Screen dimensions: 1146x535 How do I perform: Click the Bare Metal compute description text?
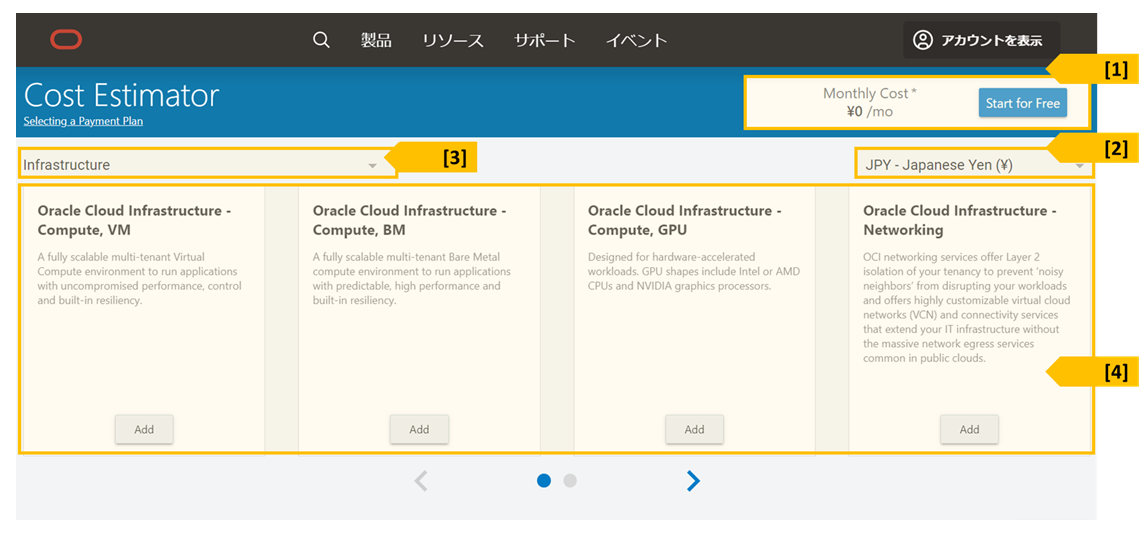pyautogui.click(x=411, y=278)
